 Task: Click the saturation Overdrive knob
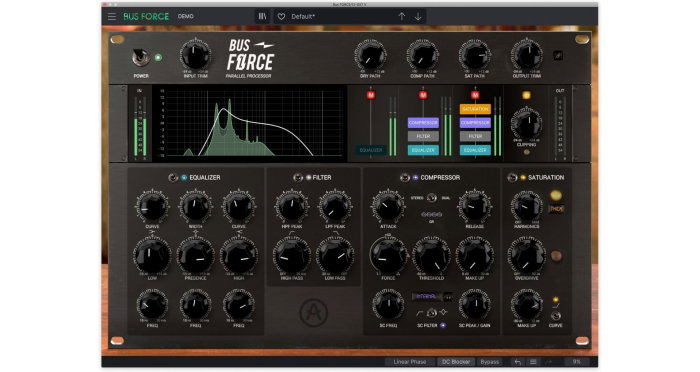click(x=526, y=255)
